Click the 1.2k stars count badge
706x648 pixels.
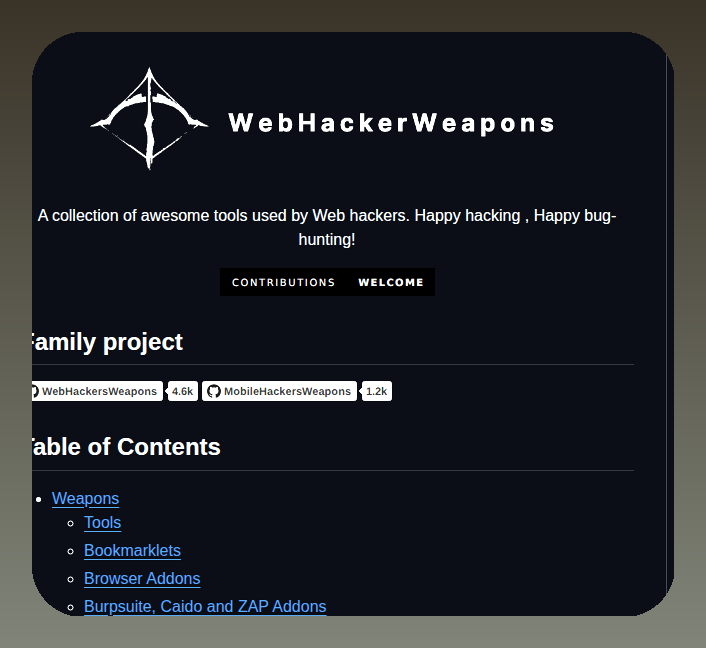coord(377,391)
